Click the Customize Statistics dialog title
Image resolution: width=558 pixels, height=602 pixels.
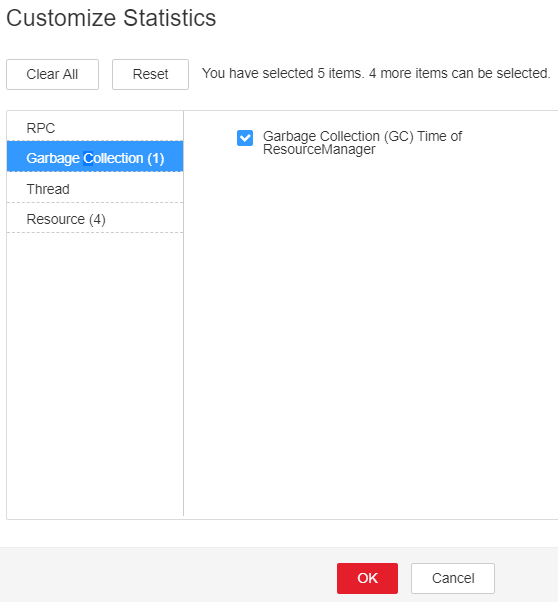111,18
